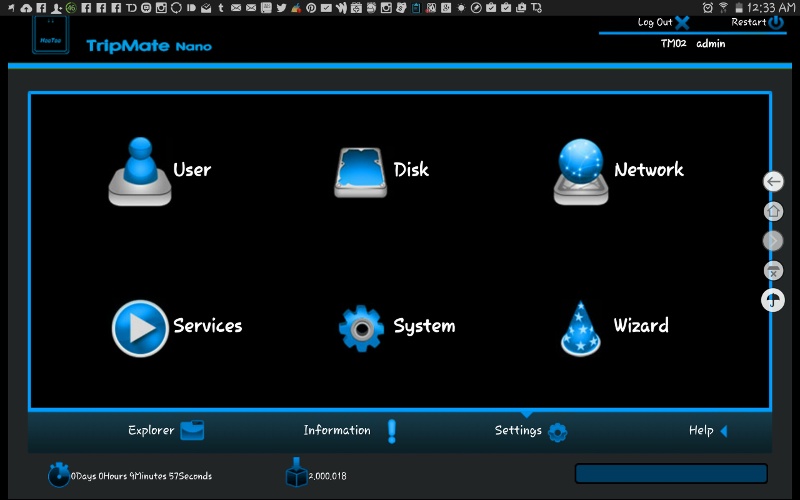800x500 pixels.
Task: Switch to the Explorer tab
Action: point(166,431)
